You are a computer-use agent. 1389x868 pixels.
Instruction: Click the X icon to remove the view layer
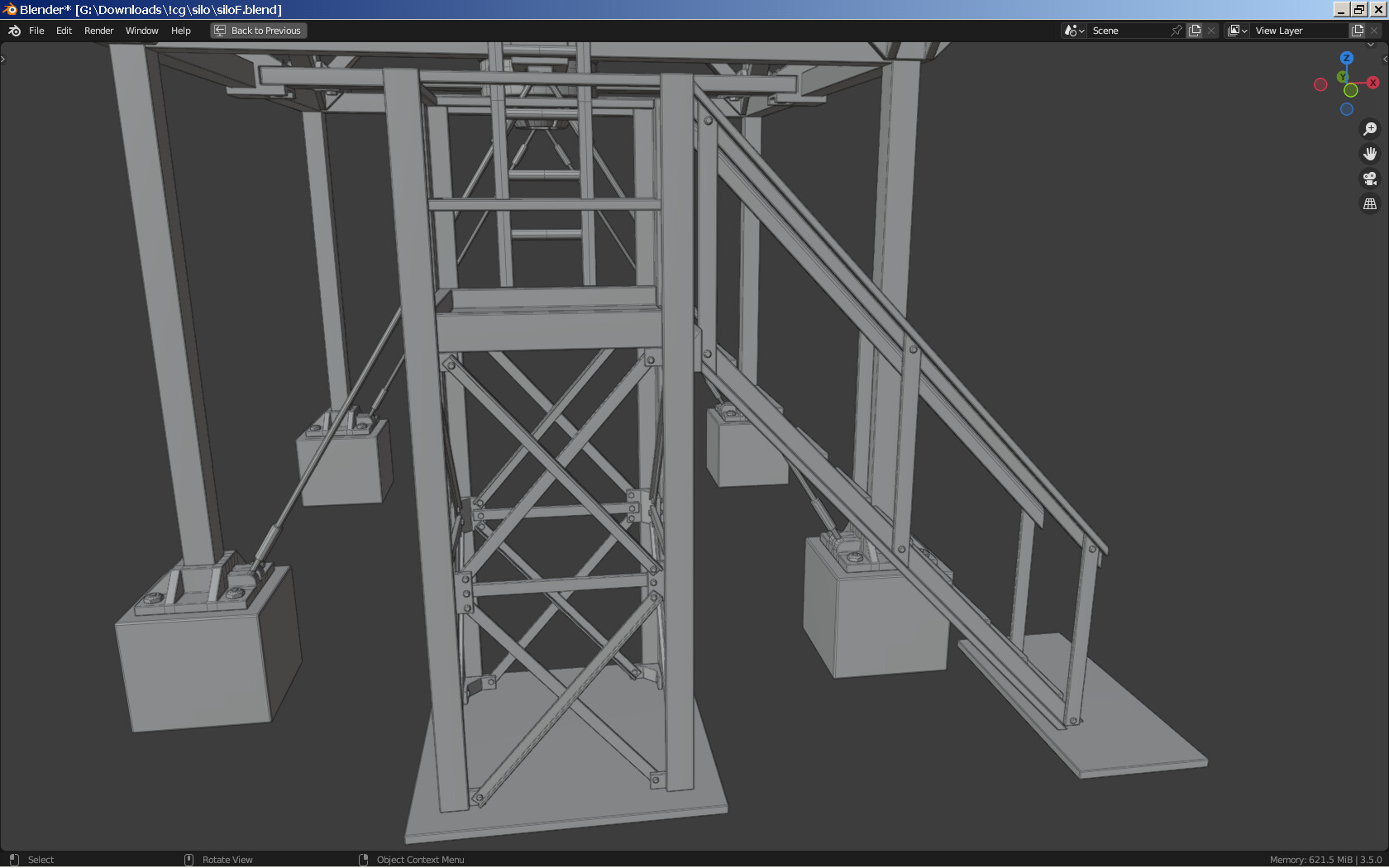[x=1372, y=30]
